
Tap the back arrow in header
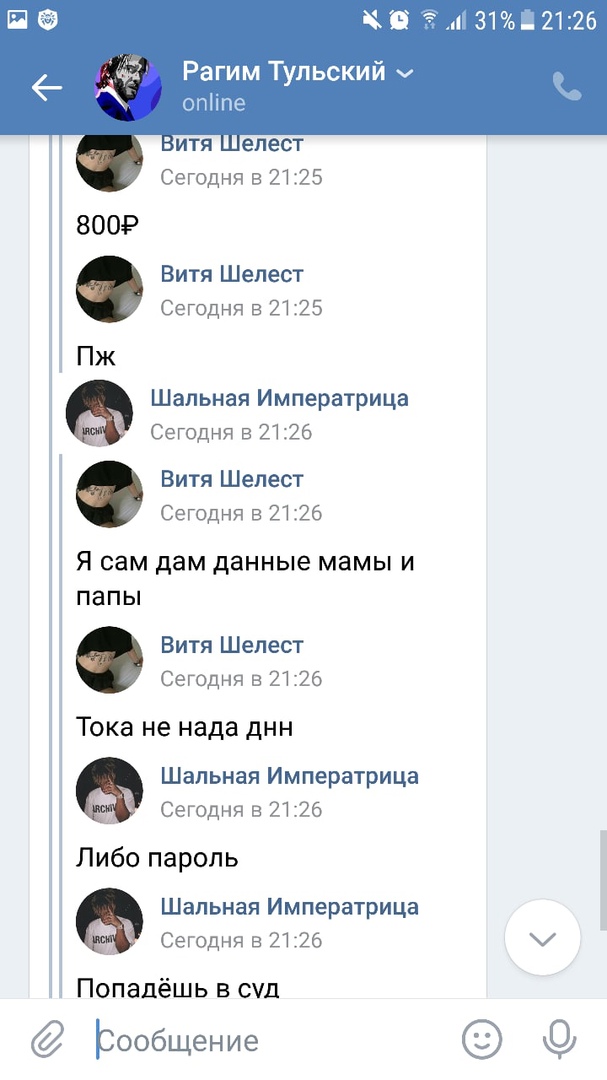(46, 88)
